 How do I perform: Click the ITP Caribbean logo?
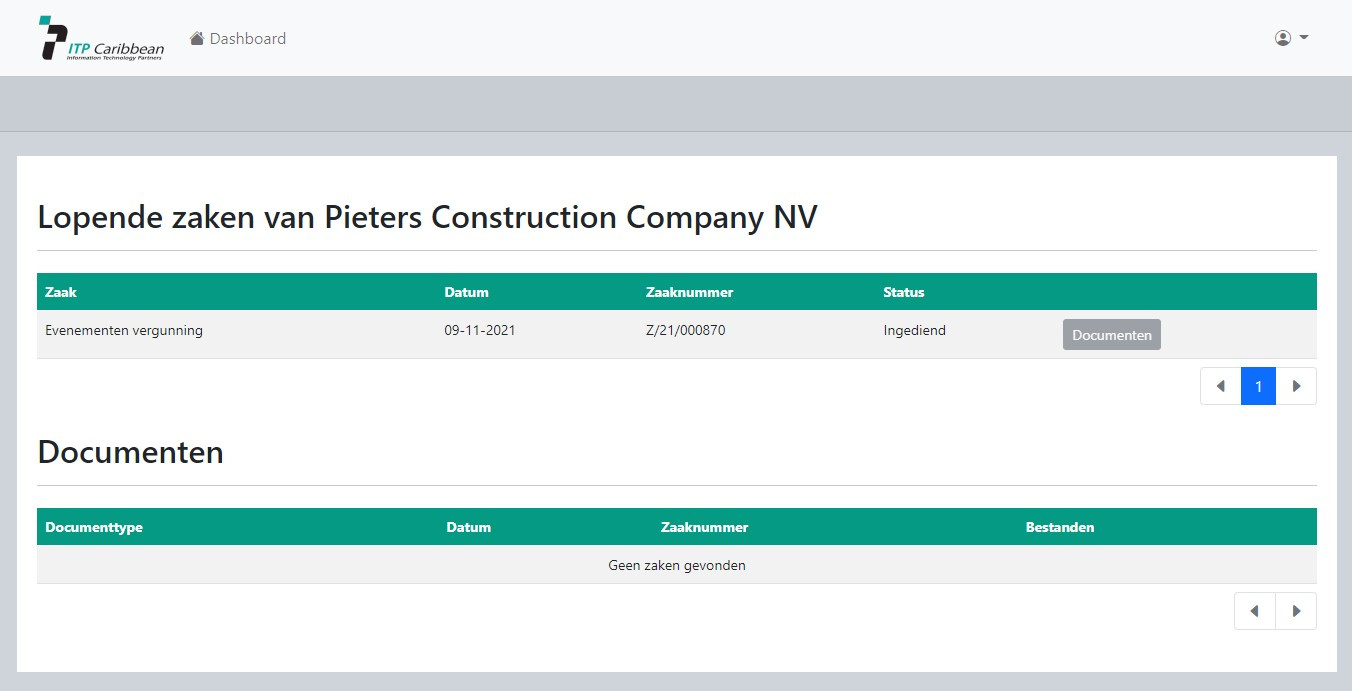[101, 38]
